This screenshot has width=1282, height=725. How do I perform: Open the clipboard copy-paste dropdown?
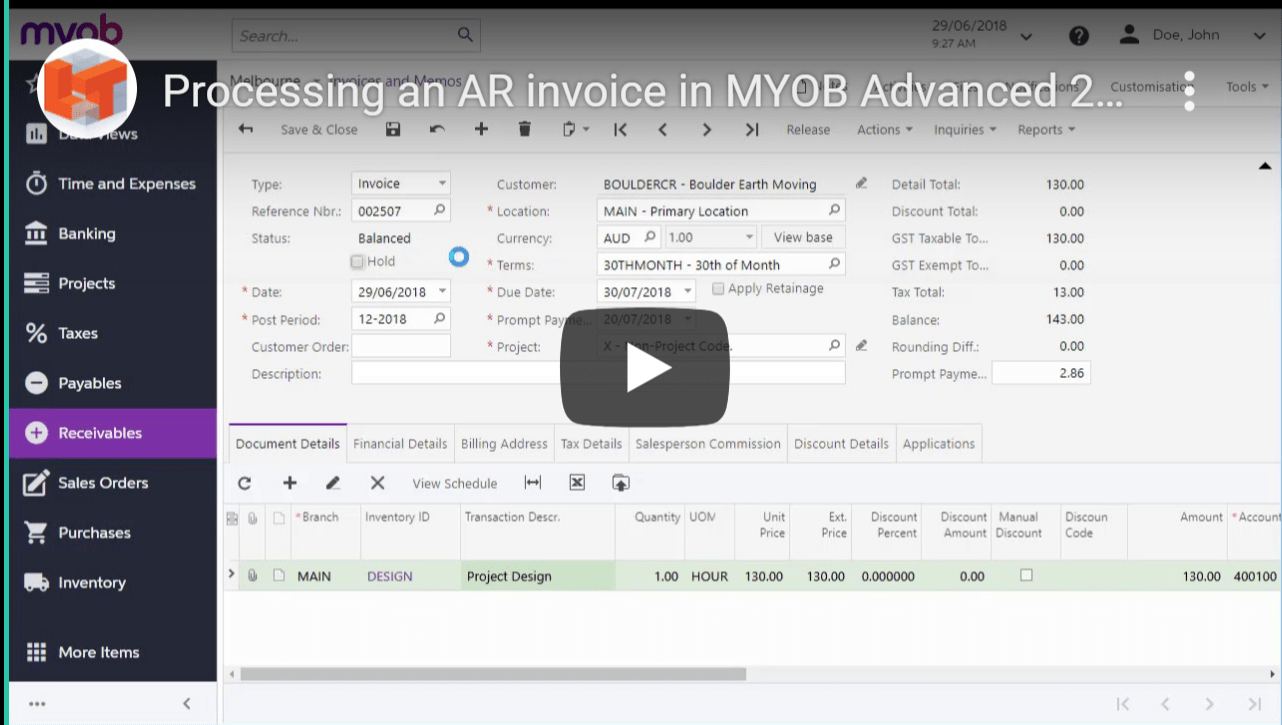point(575,129)
